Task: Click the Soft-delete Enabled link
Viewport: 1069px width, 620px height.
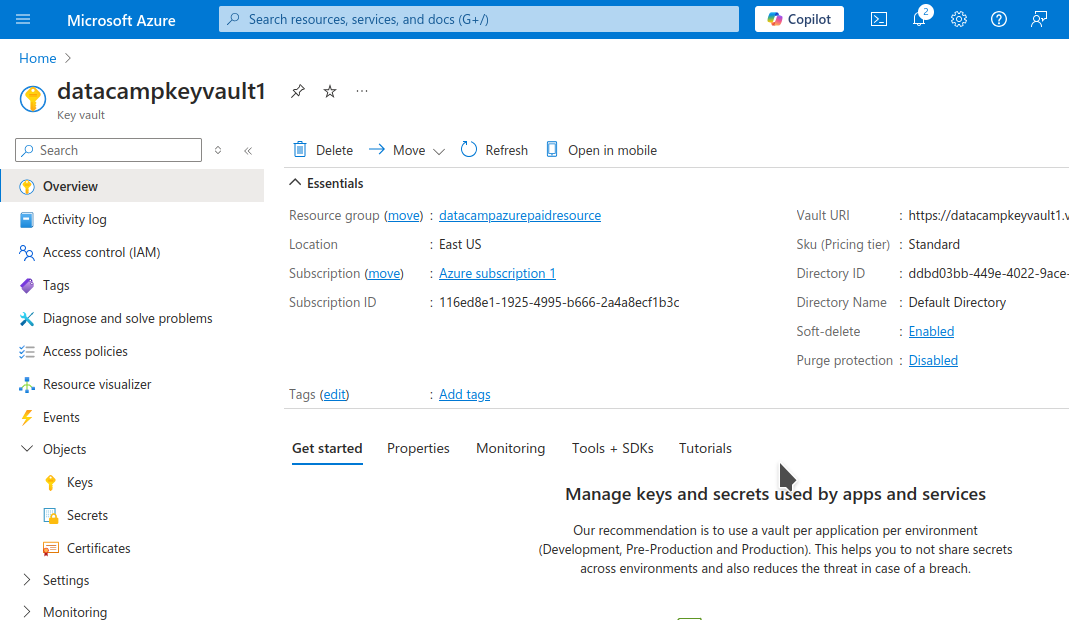Action: point(931,331)
